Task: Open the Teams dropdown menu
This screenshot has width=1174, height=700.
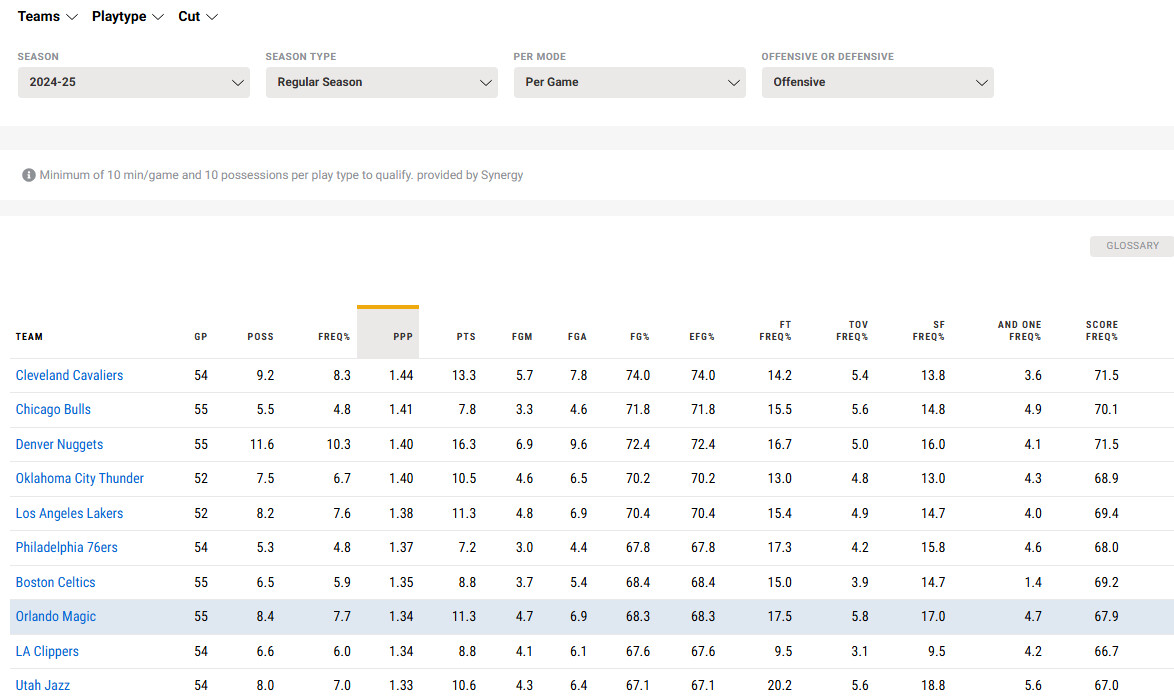Action: (x=47, y=16)
